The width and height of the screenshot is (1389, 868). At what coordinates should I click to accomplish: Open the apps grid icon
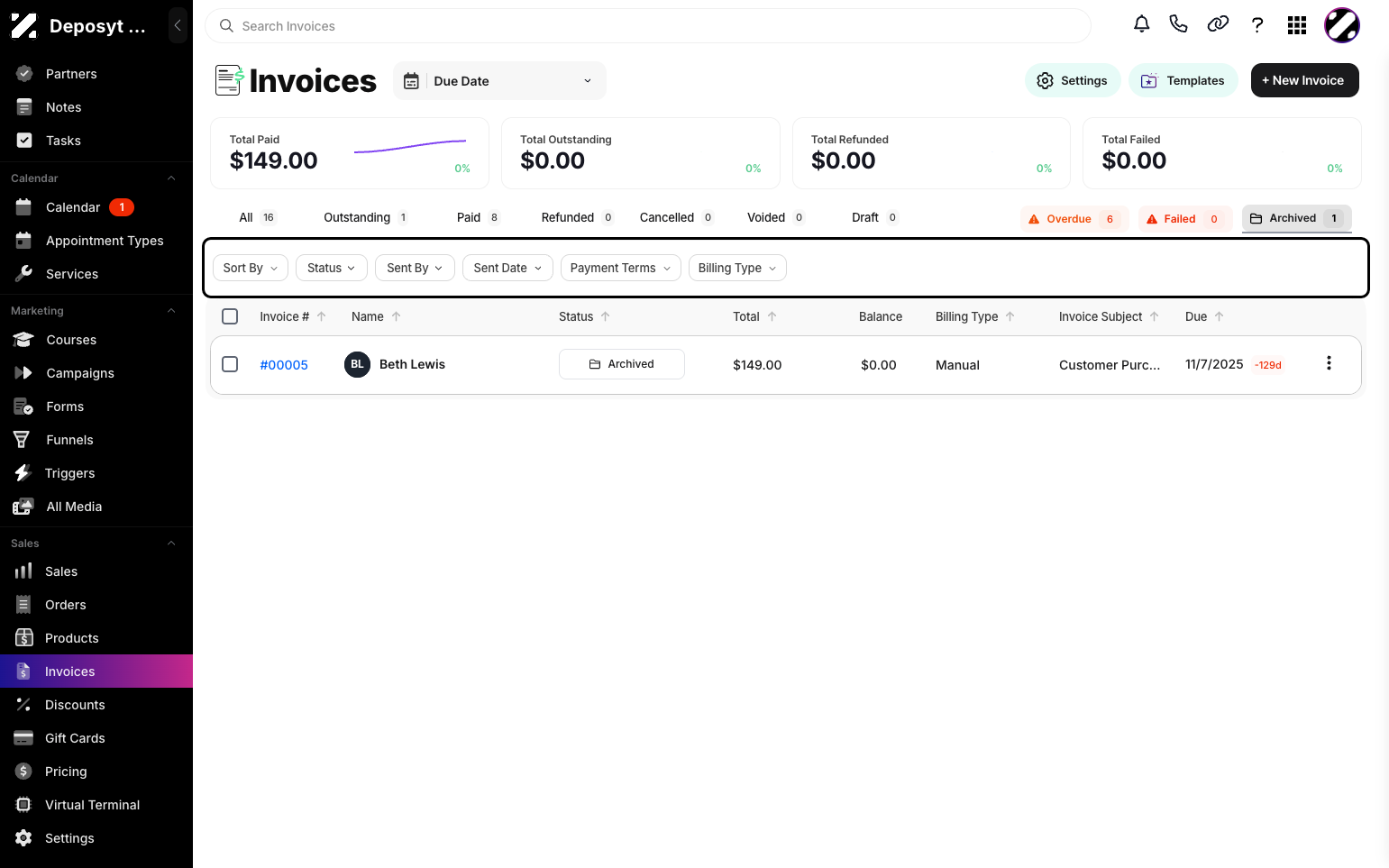[1297, 25]
